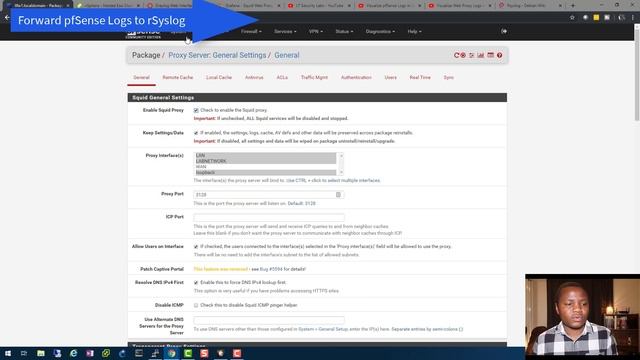
Task: Open the Bug #5594 link
Action: 271,269
